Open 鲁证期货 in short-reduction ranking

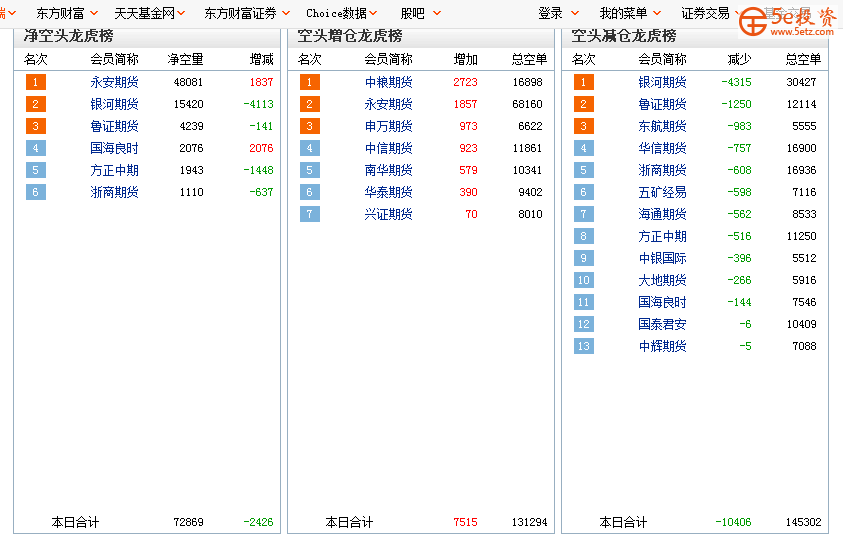[662, 104]
